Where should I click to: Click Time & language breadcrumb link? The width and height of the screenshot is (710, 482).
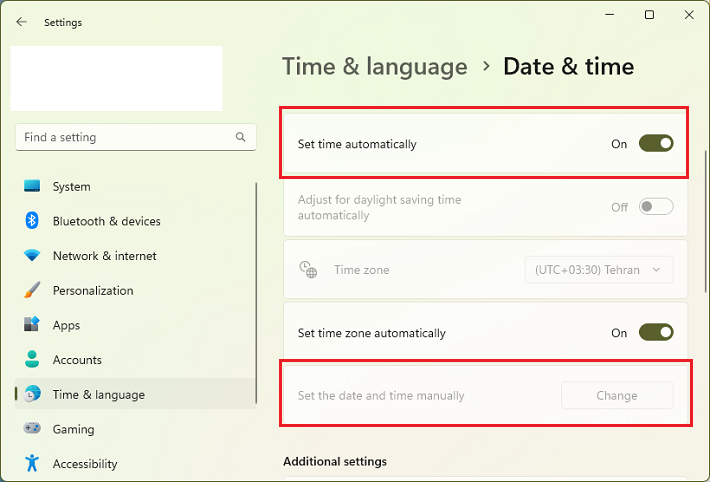pyautogui.click(x=374, y=67)
